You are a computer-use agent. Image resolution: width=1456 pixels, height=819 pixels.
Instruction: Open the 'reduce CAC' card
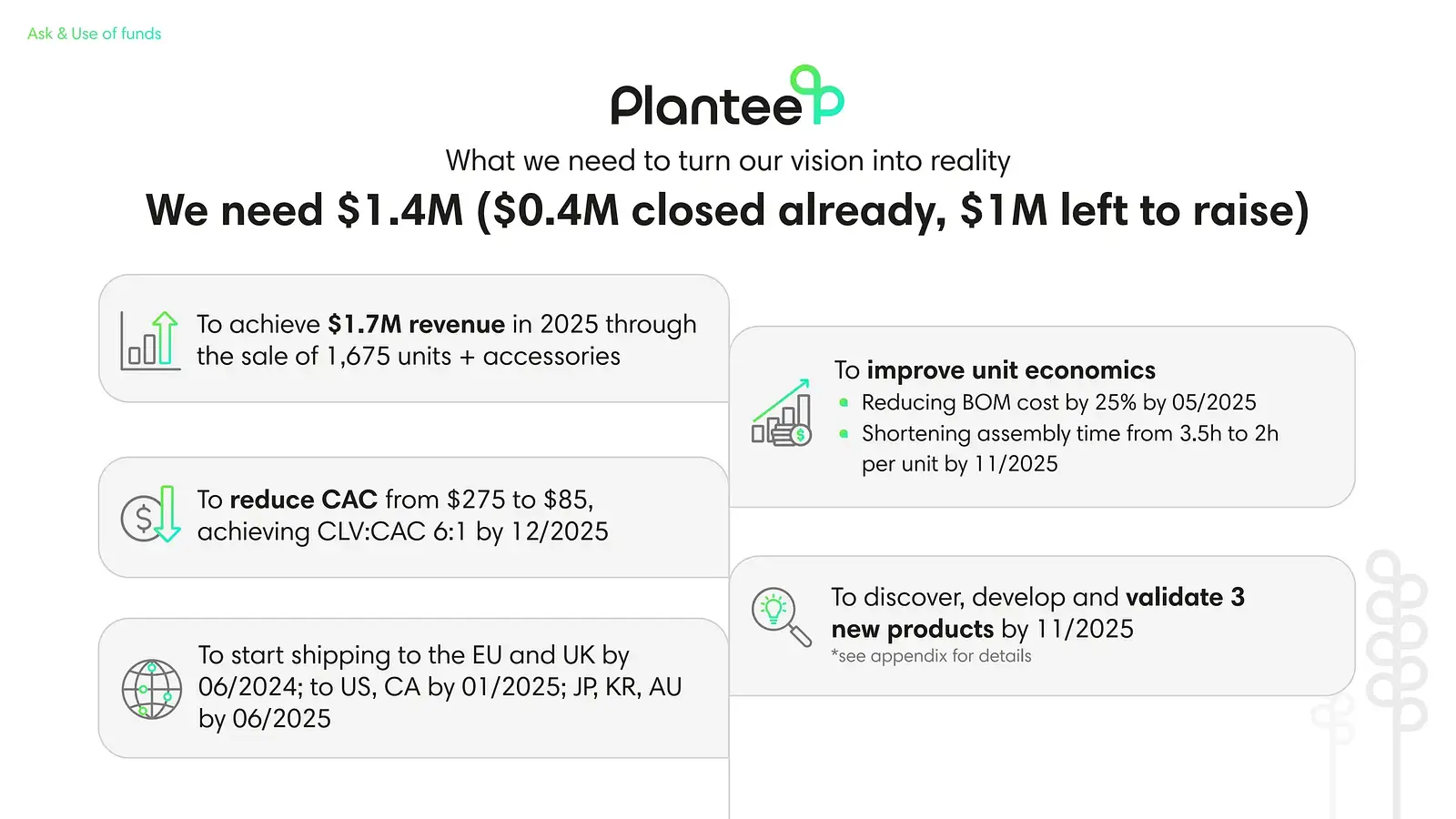pyautogui.click(x=414, y=517)
